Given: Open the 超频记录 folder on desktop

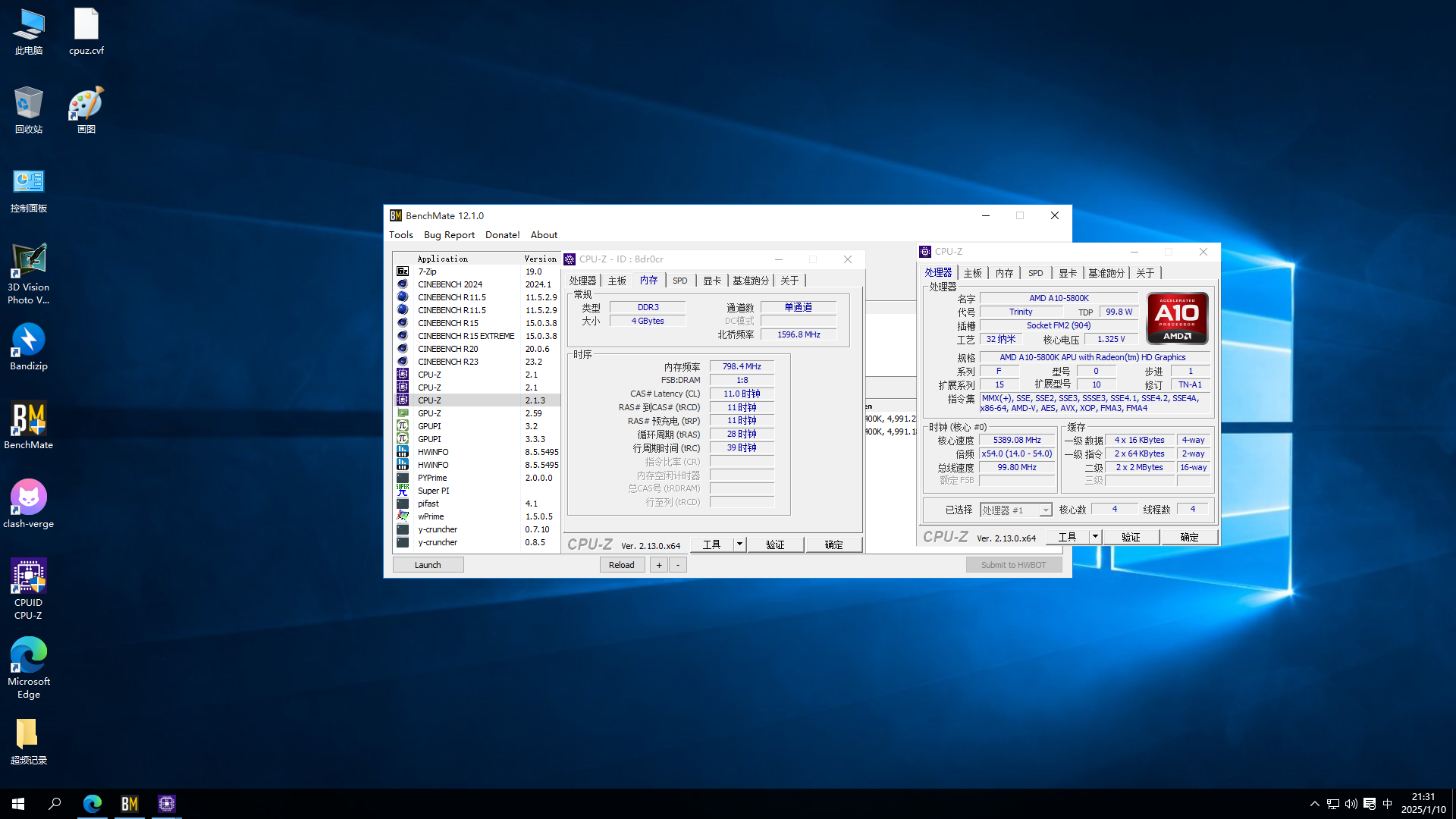Looking at the screenshot, I should [29, 742].
